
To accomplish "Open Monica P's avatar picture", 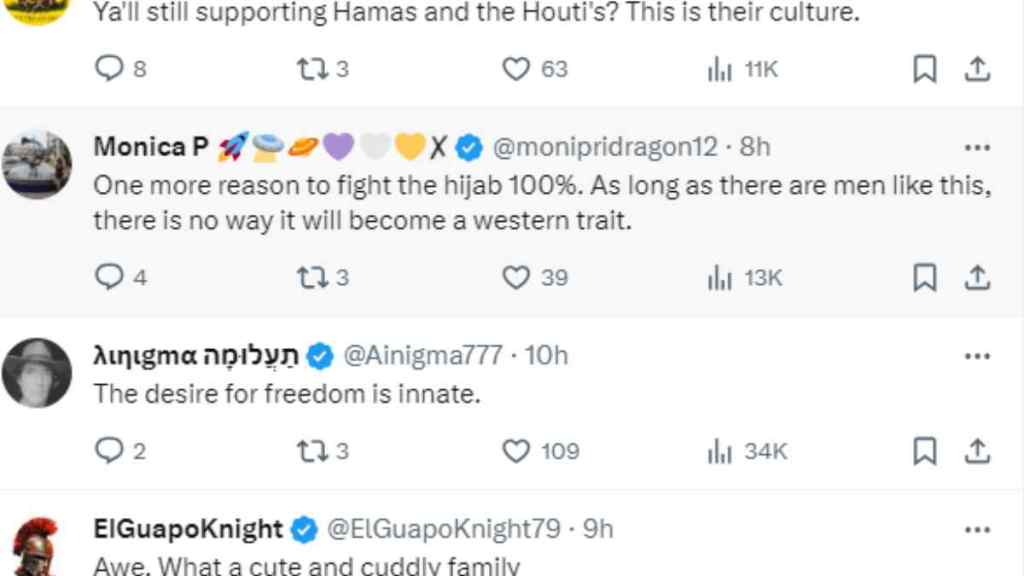I will pos(37,164).
